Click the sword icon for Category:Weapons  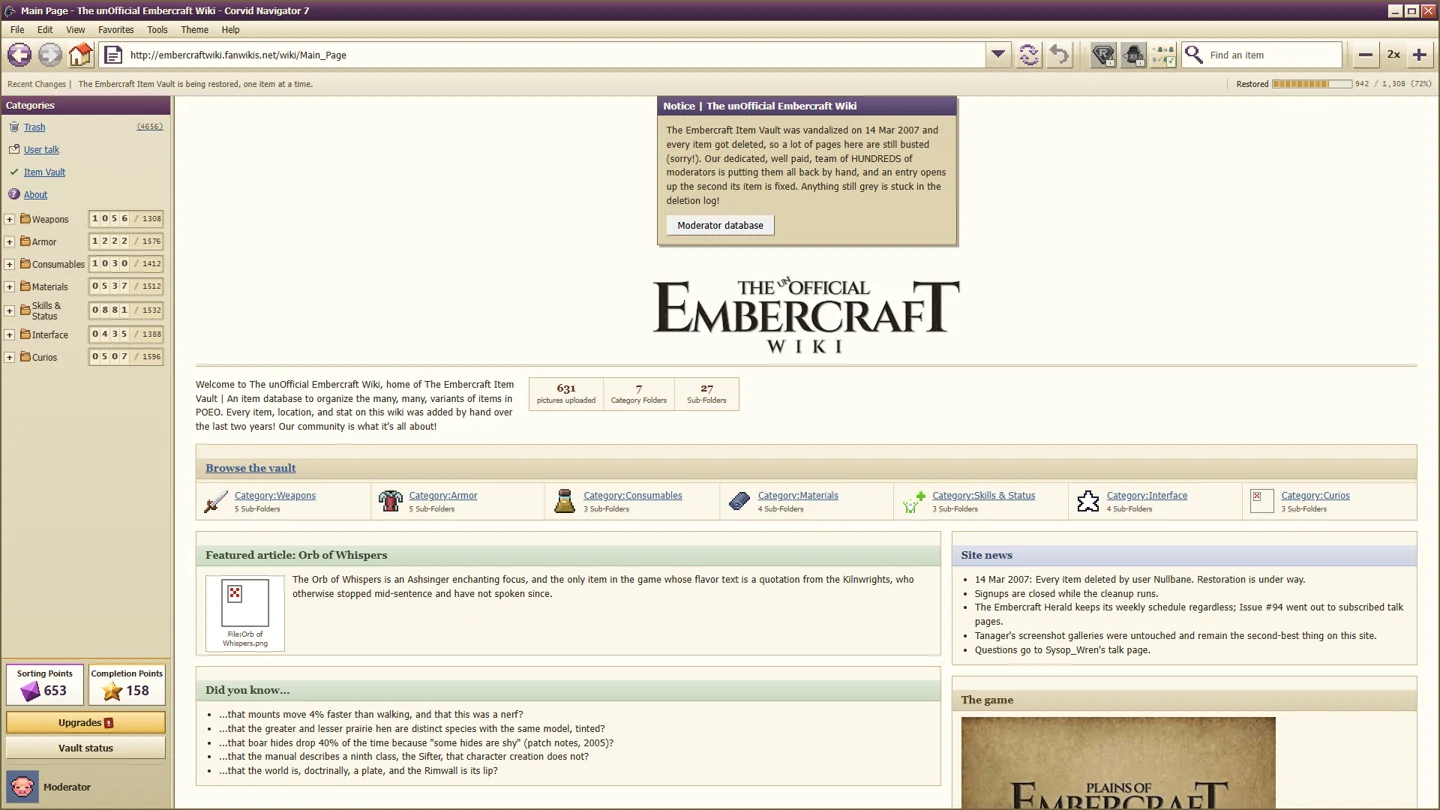coord(216,501)
